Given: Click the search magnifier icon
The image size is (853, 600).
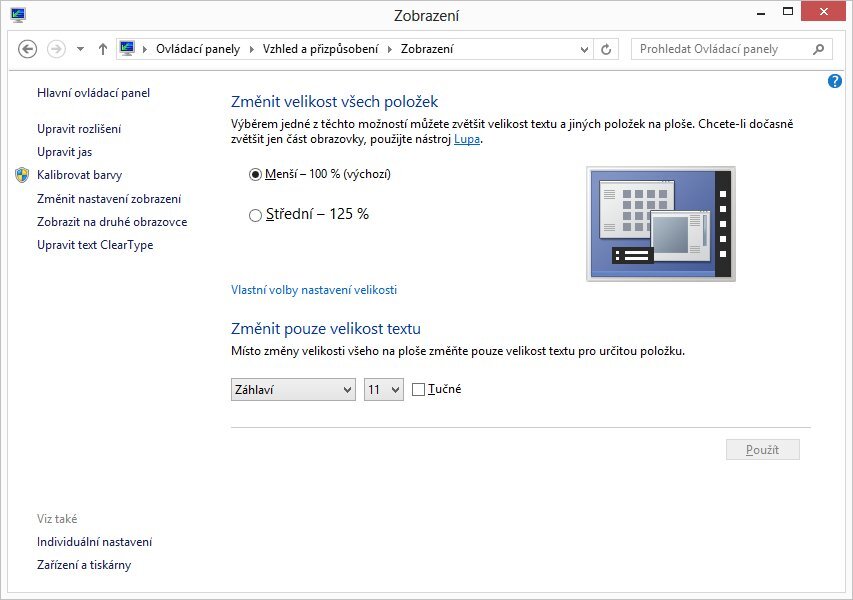Looking at the screenshot, I should pyautogui.click(x=819, y=47).
